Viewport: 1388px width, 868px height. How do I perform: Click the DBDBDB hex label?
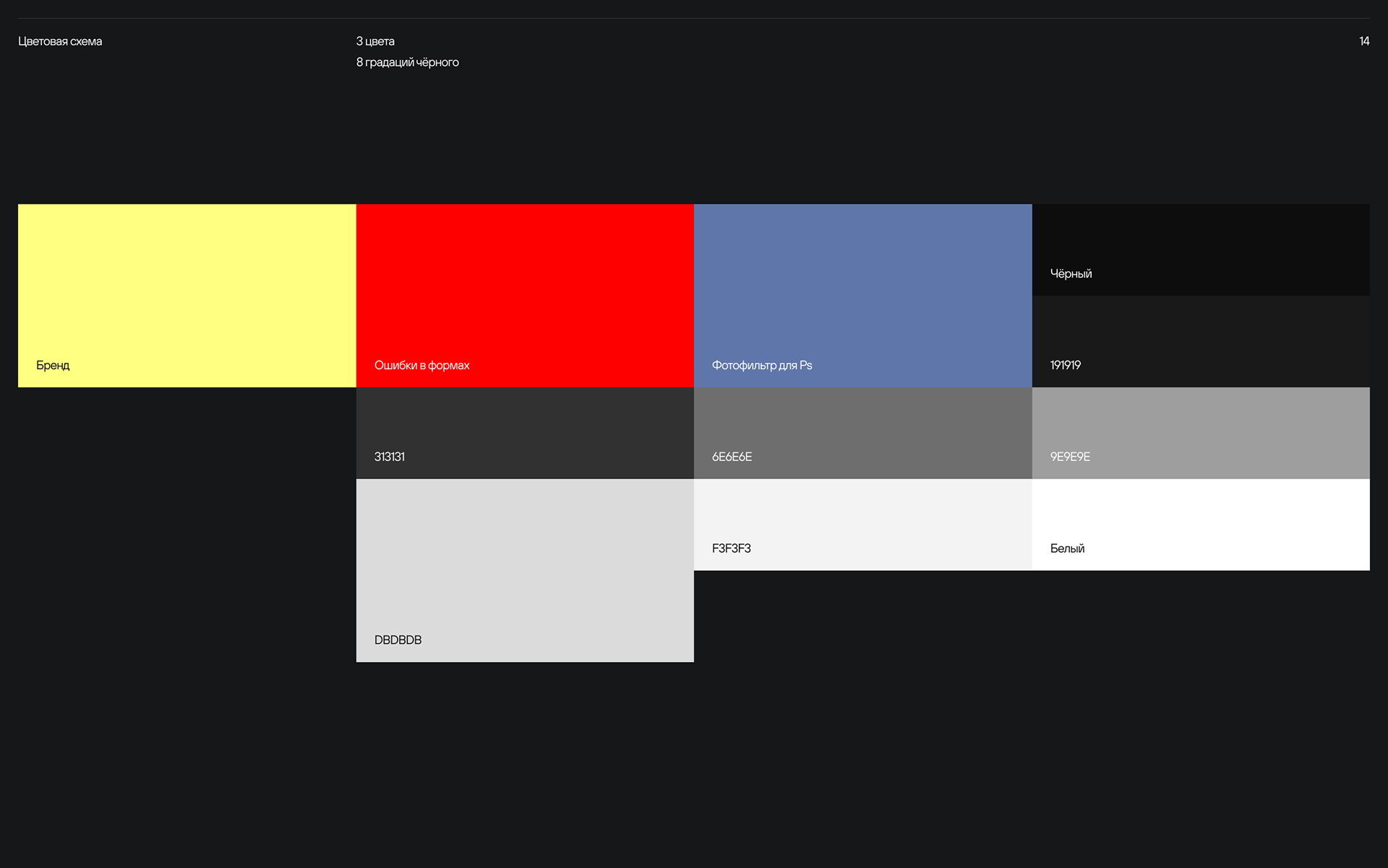pos(398,640)
